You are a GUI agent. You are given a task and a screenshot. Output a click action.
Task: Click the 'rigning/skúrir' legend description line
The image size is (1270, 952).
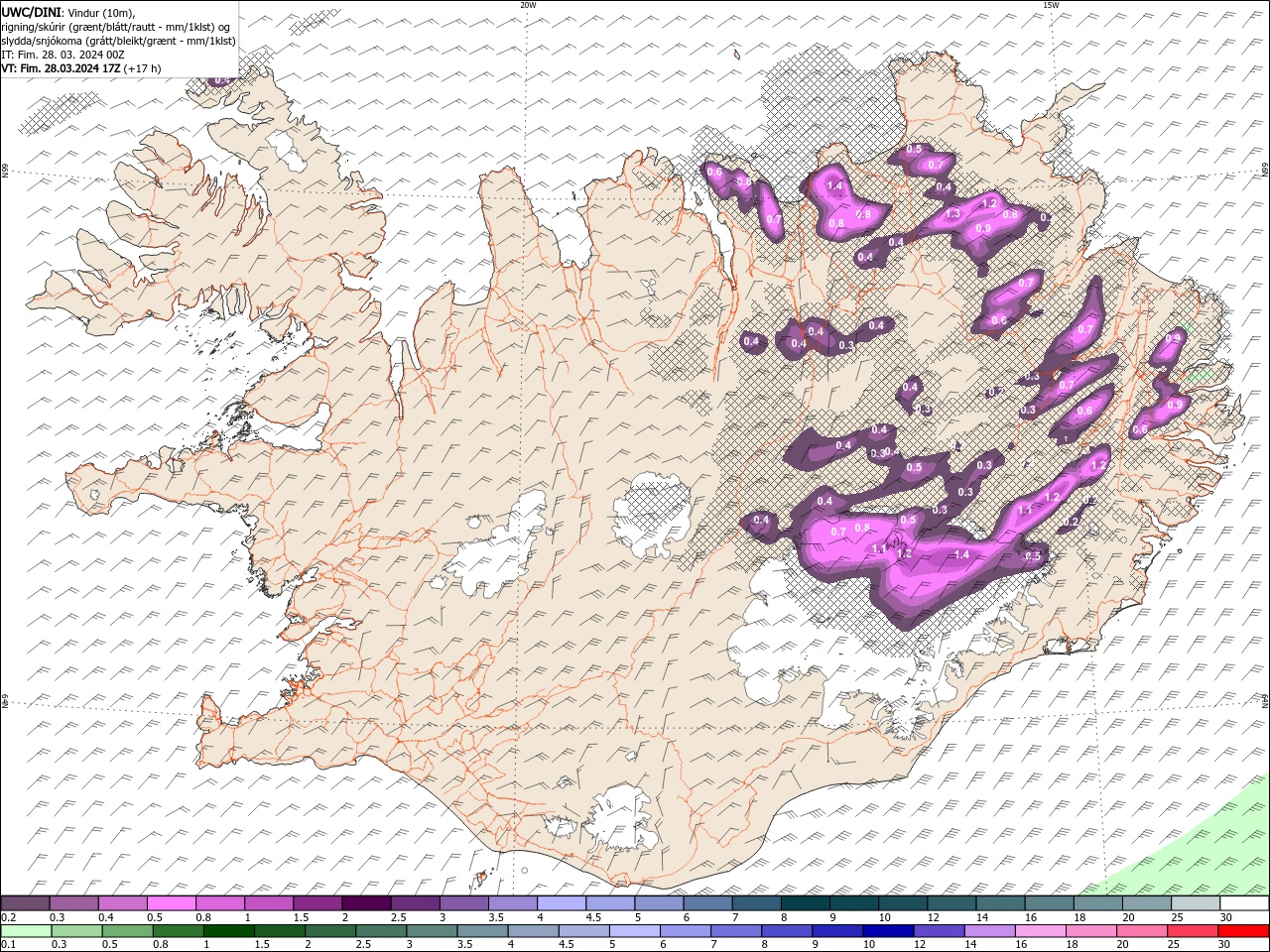pyautogui.click(x=116, y=27)
